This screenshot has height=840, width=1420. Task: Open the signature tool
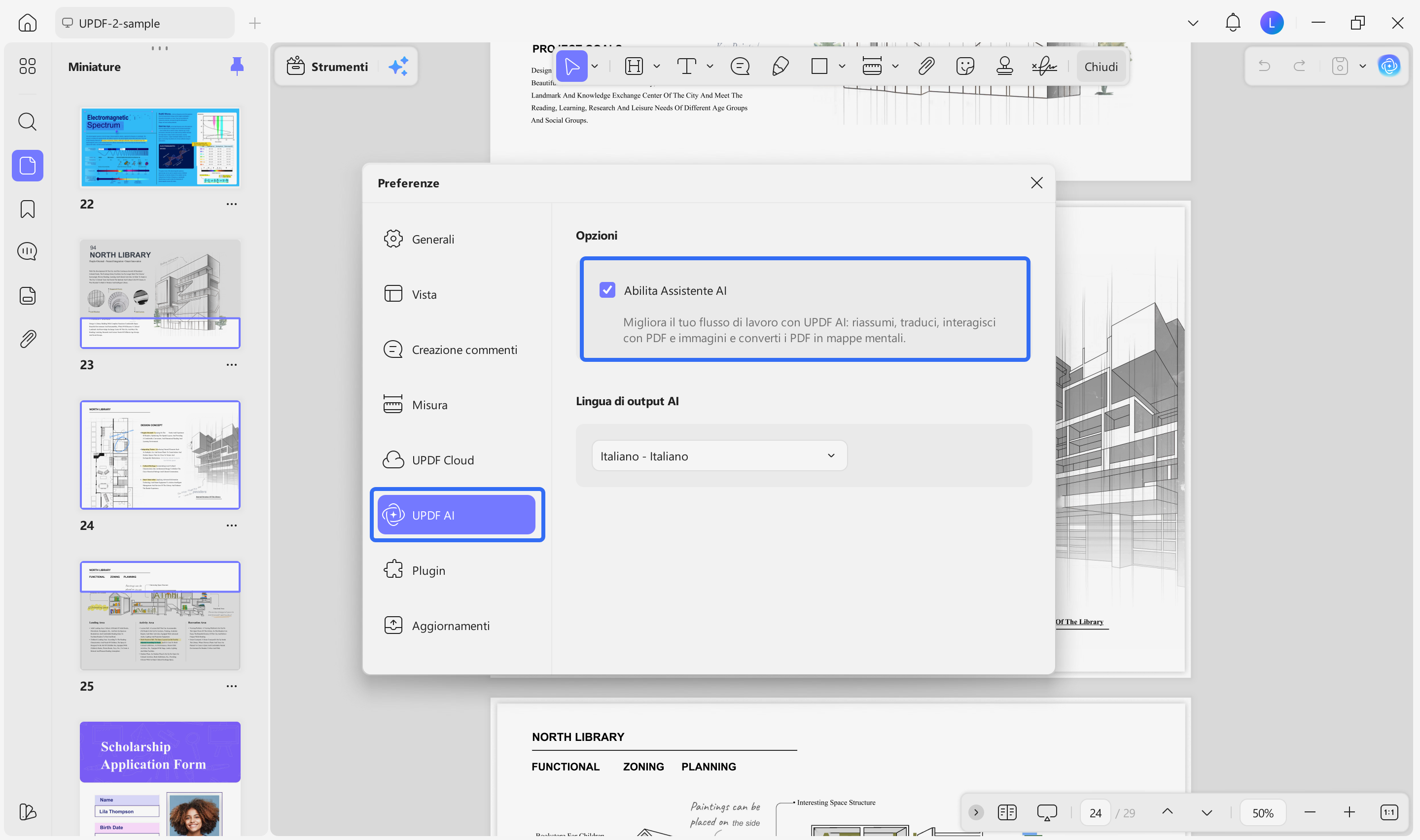tap(1044, 66)
